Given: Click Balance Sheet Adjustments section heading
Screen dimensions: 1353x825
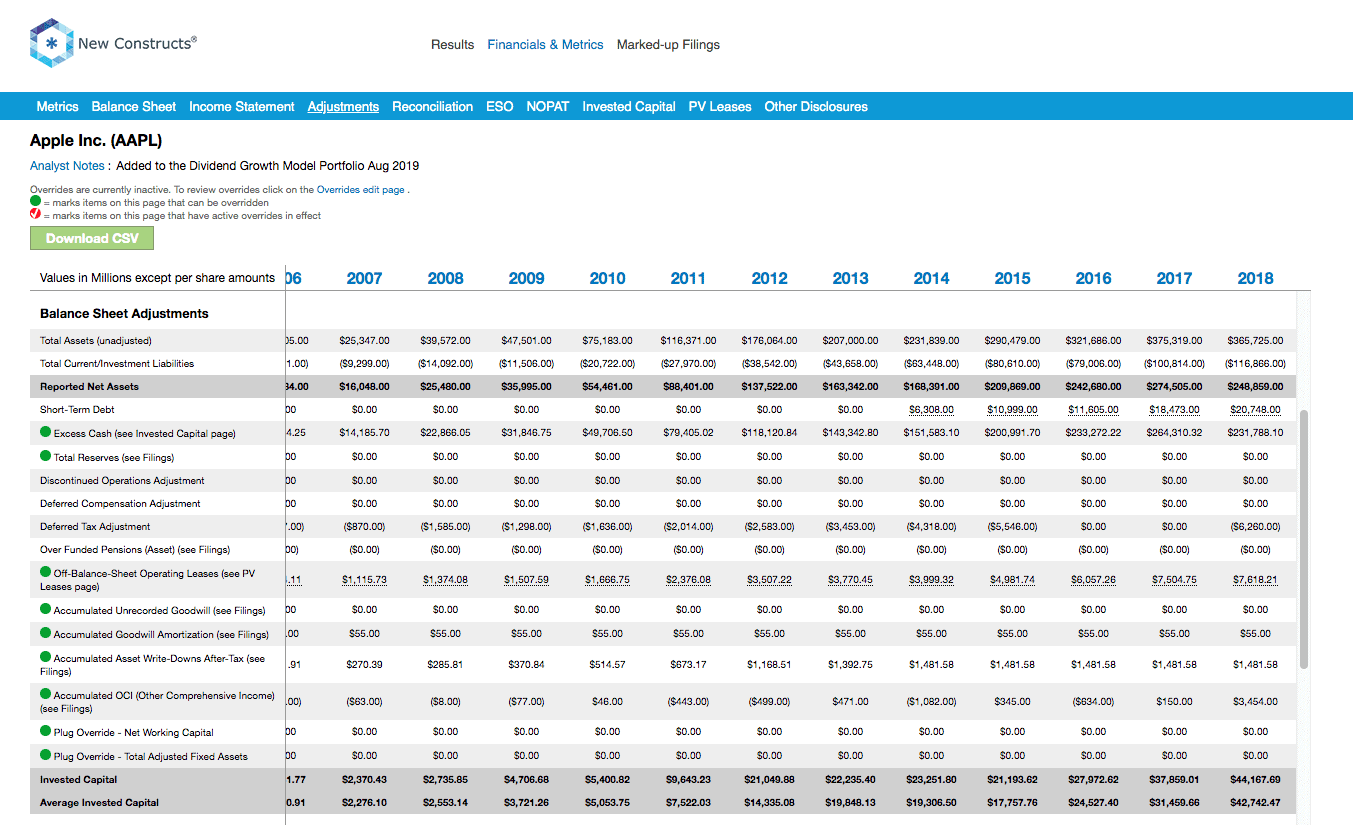Looking at the screenshot, I should tap(124, 314).
